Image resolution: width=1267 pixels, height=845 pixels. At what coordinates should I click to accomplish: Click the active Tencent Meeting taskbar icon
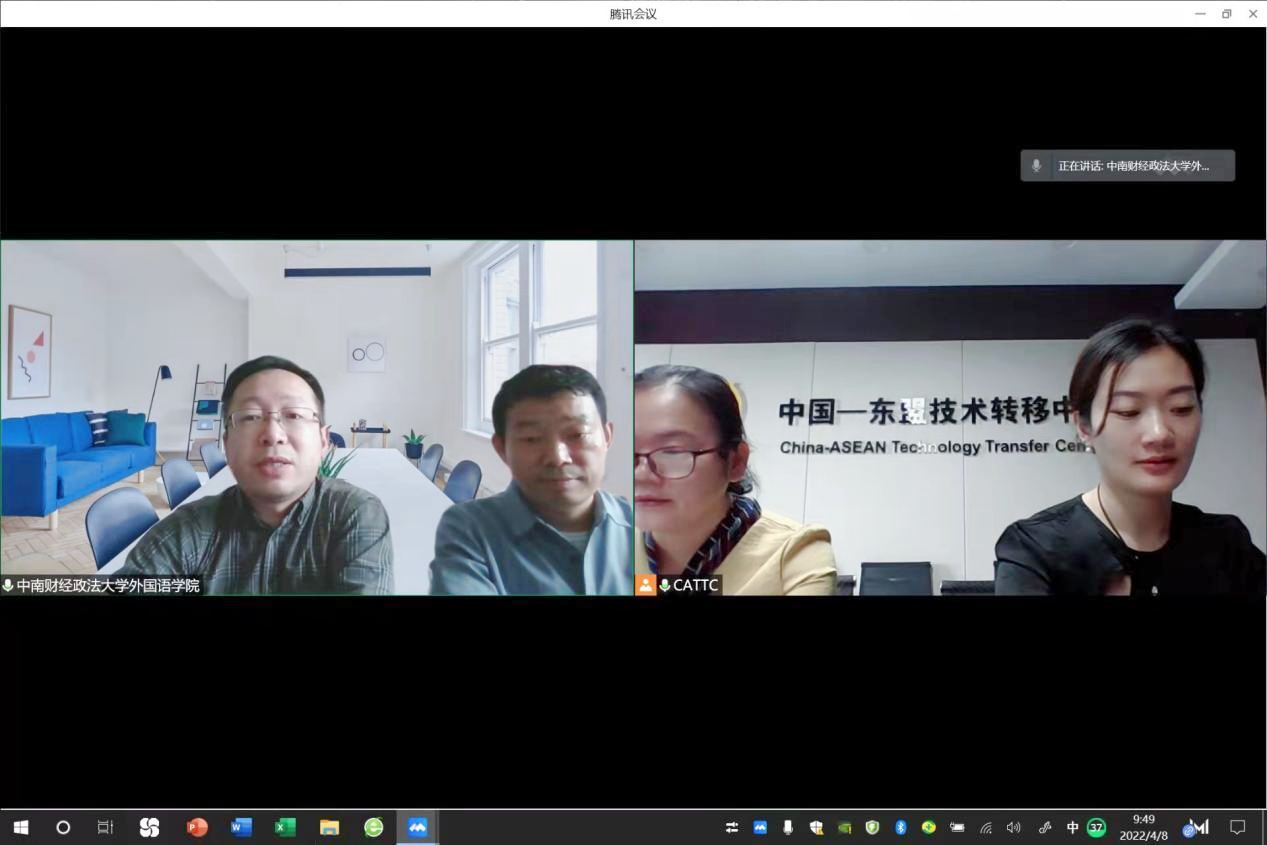click(417, 827)
